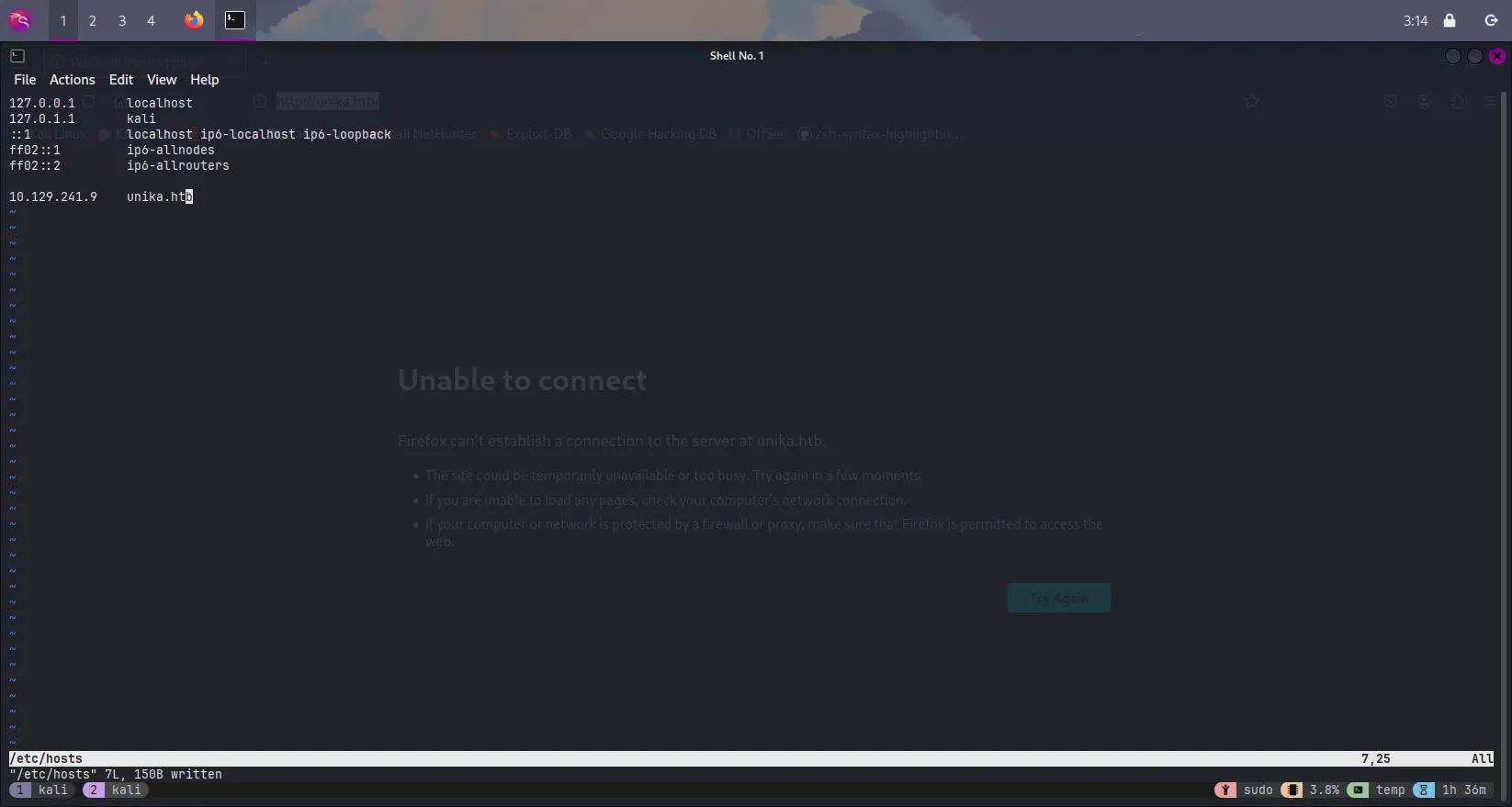The image size is (1512, 807).
Task: Click the uptime hourglass icon
Action: (1423, 790)
